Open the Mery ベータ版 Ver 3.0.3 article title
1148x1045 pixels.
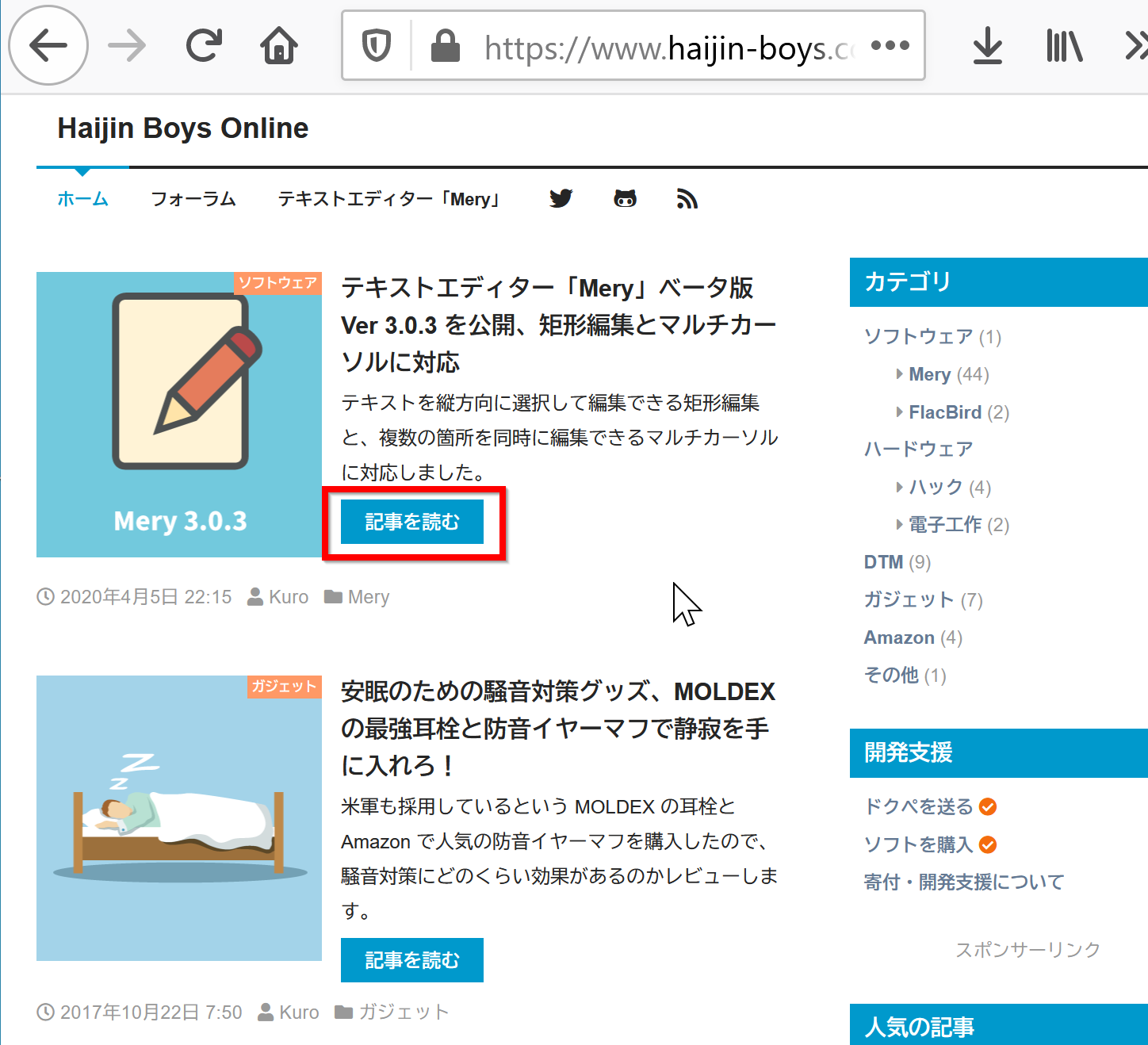[558, 325]
